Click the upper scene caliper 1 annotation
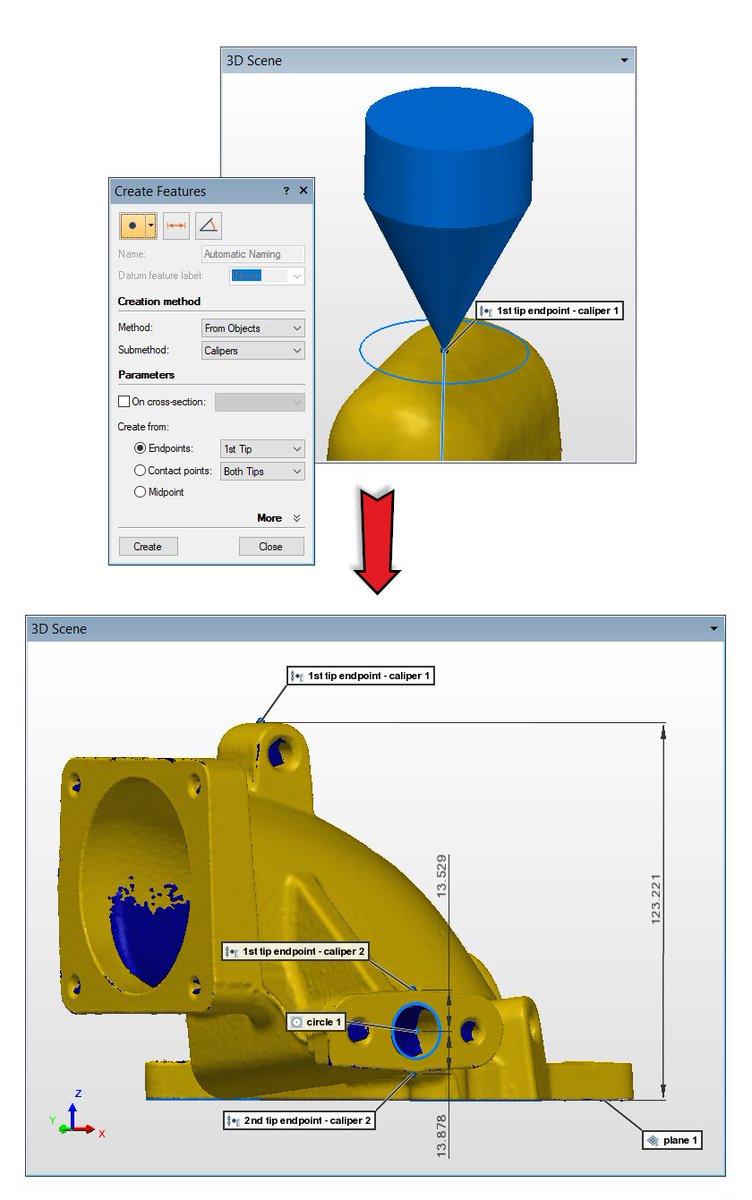The height and width of the screenshot is (1200, 752). [x=550, y=311]
